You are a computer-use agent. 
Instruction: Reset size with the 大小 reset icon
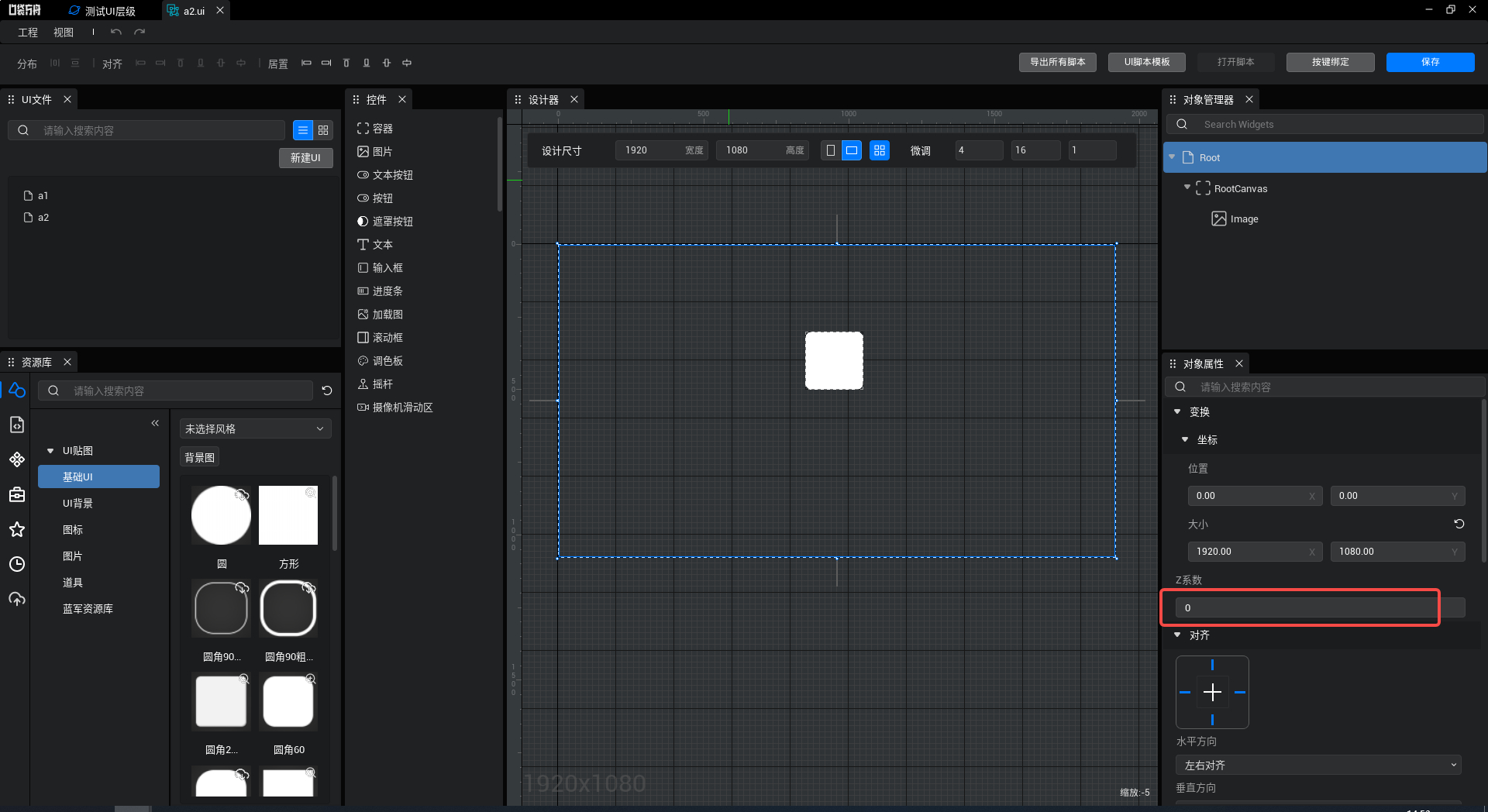(x=1459, y=524)
